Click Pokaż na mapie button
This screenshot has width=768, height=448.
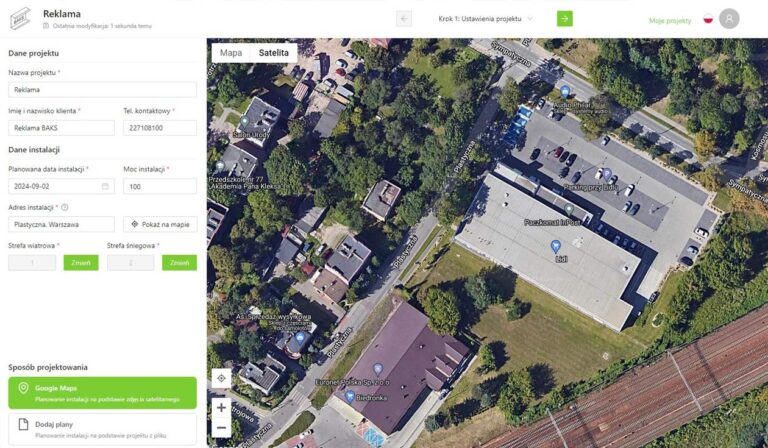(160, 224)
